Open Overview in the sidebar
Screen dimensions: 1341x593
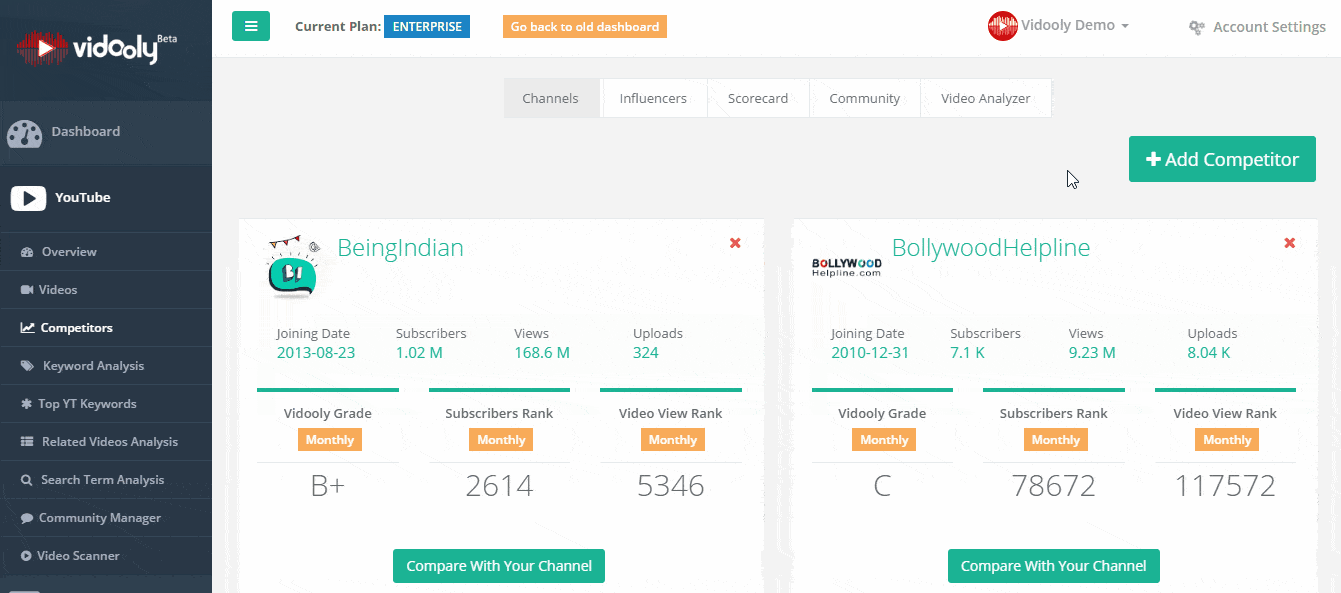(106, 252)
